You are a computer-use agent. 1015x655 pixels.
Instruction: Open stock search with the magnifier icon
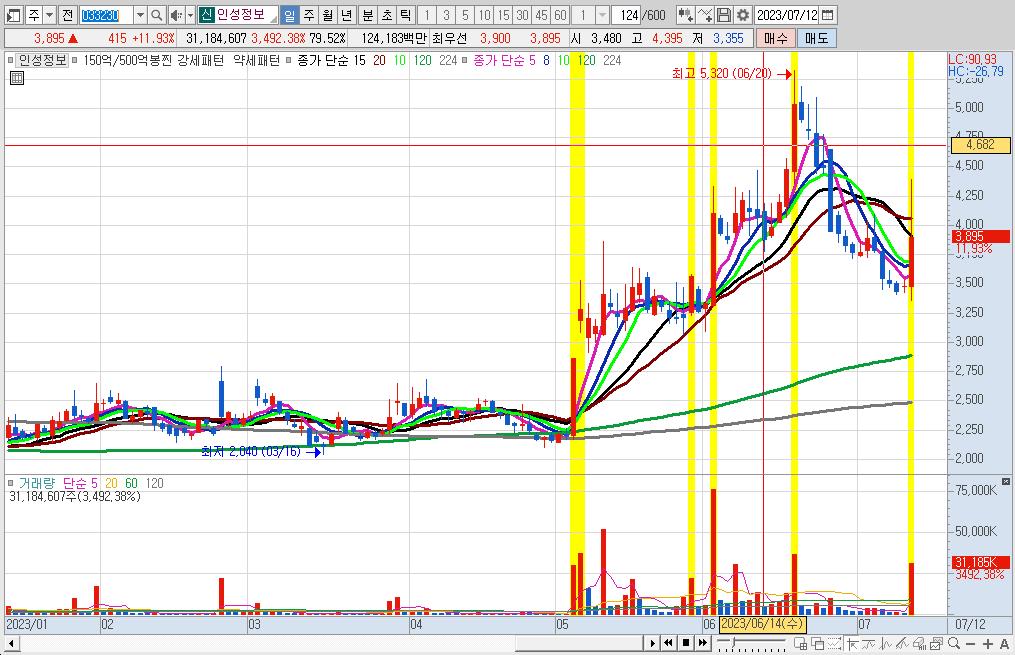point(156,15)
